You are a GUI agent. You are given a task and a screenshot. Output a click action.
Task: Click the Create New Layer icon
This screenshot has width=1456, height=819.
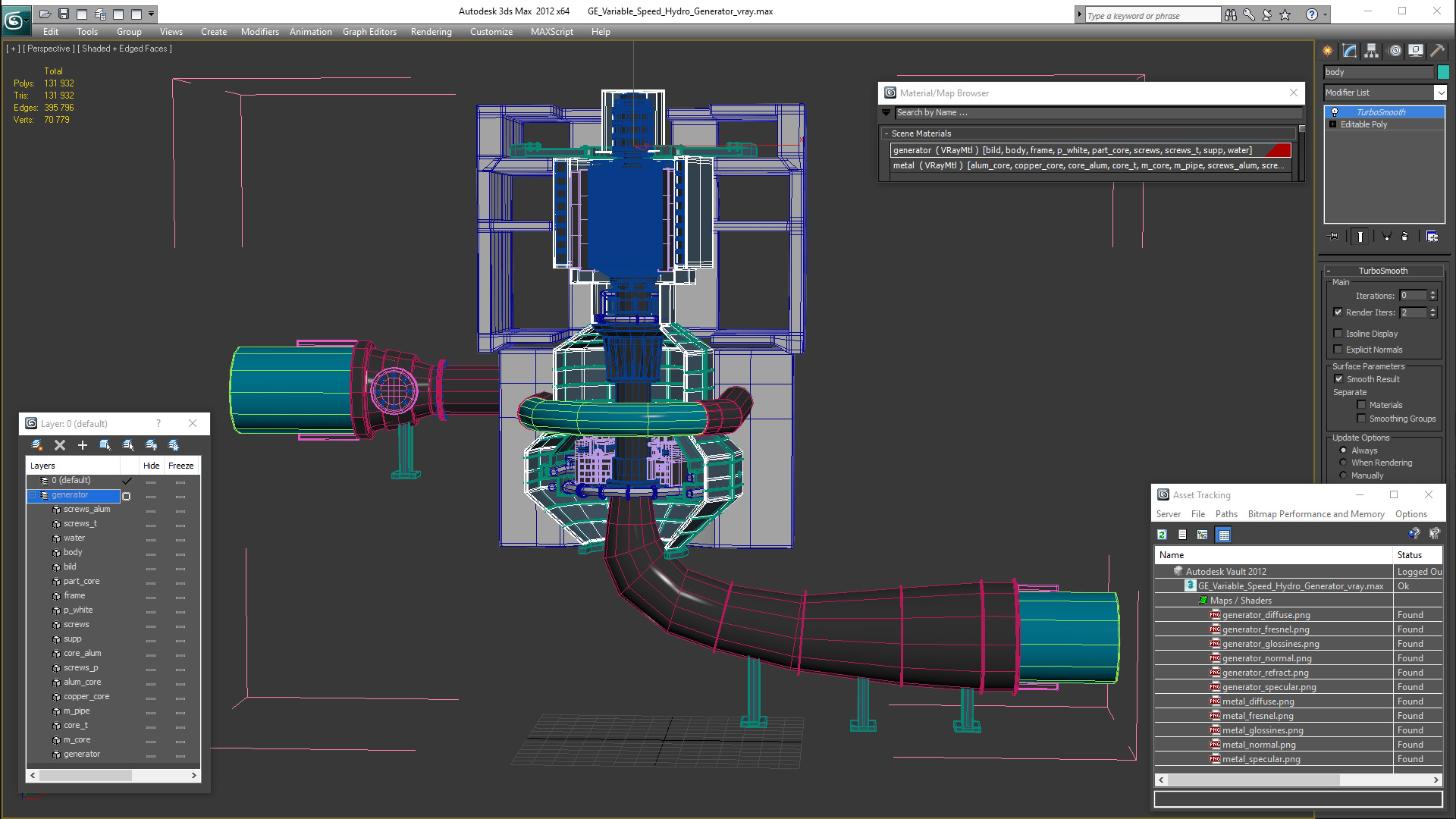tap(36, 445)
